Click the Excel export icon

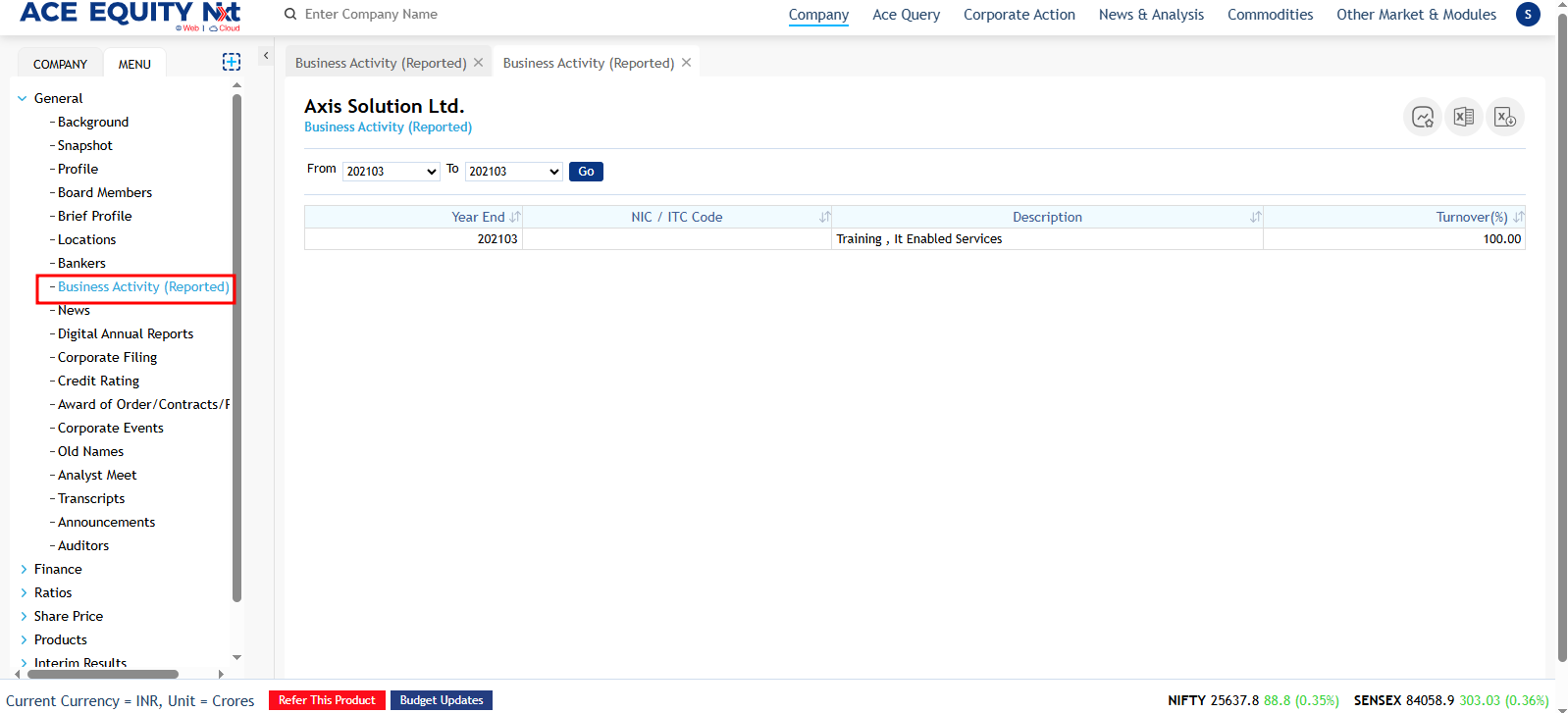(x=1464, y=118)
